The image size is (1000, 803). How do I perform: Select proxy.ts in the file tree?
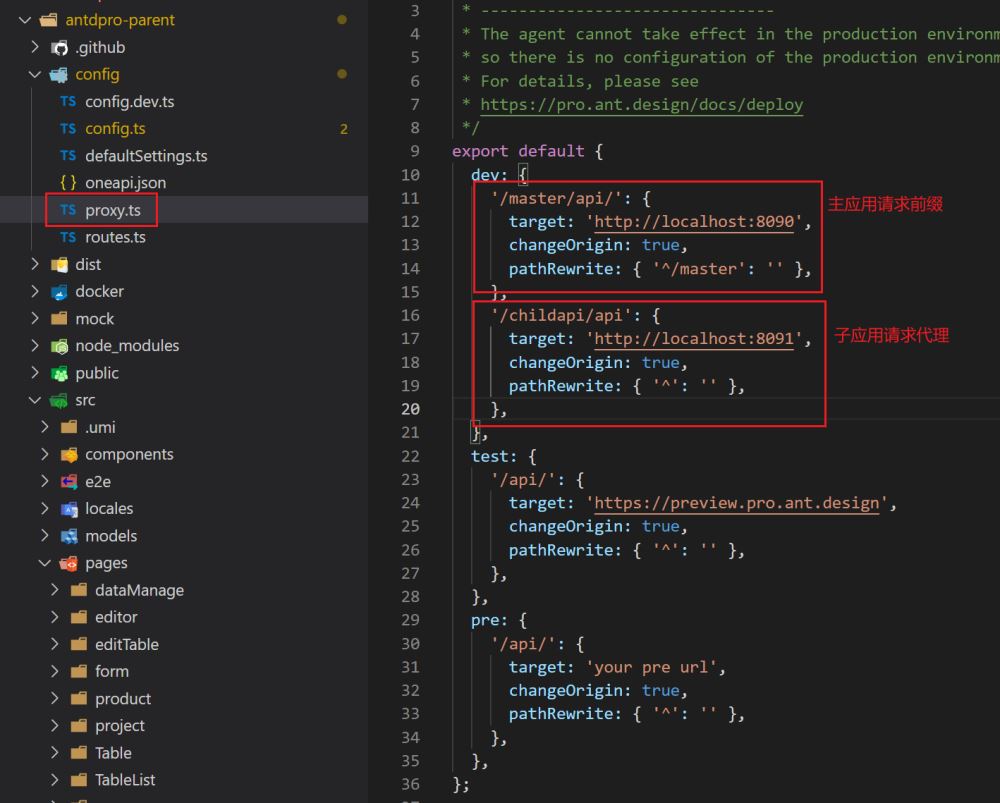coord(184,210)
